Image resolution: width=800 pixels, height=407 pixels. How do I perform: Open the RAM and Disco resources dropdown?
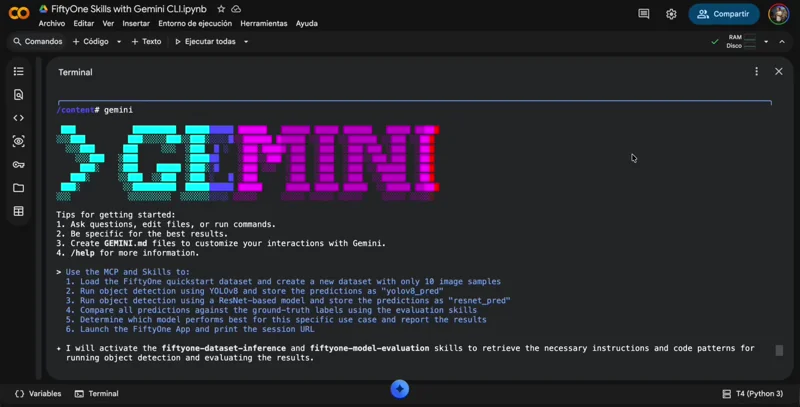pos(766,42)
